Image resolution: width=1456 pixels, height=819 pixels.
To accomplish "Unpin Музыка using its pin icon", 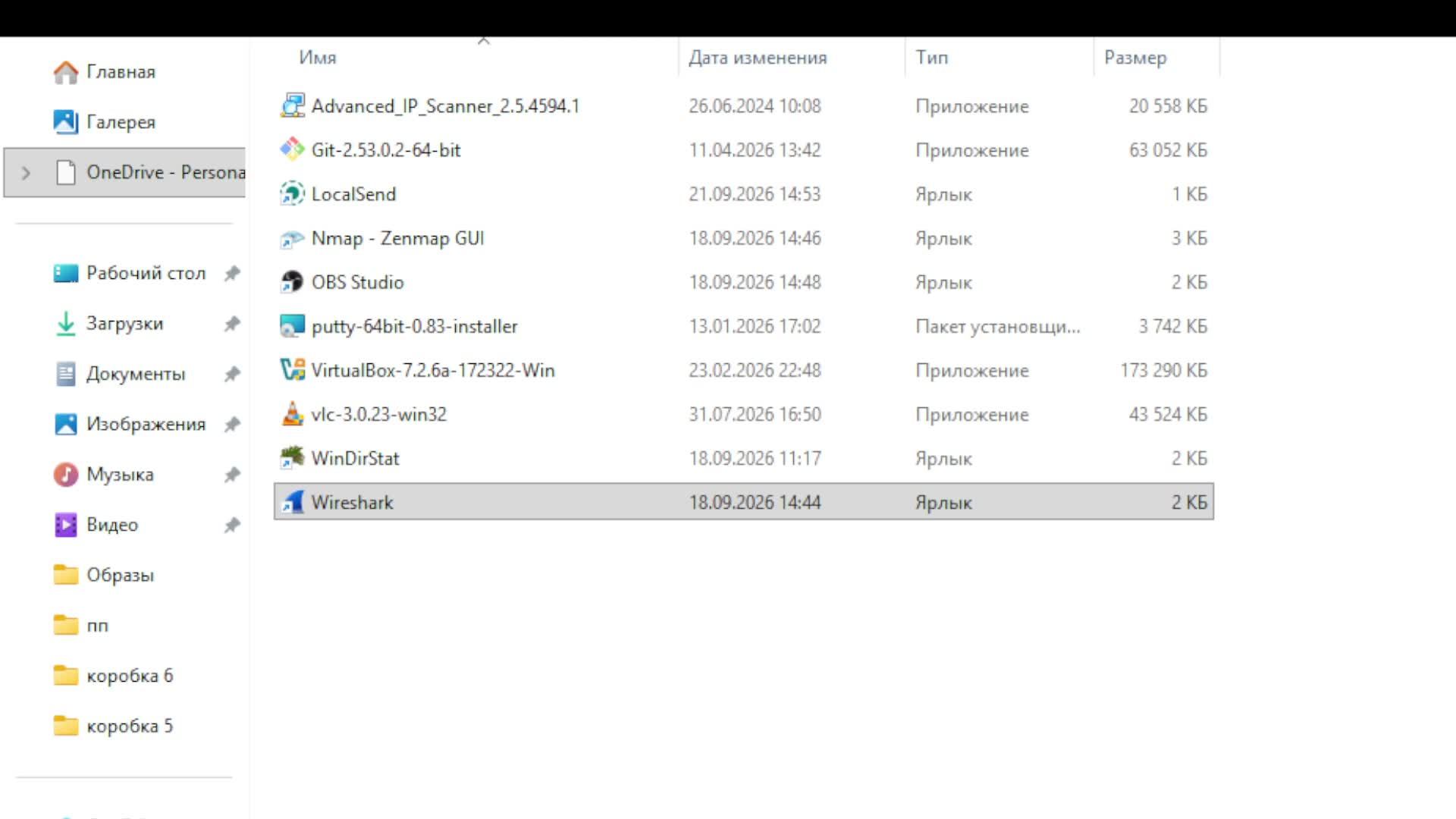I will pyautogui.click(x=232, y=475).
